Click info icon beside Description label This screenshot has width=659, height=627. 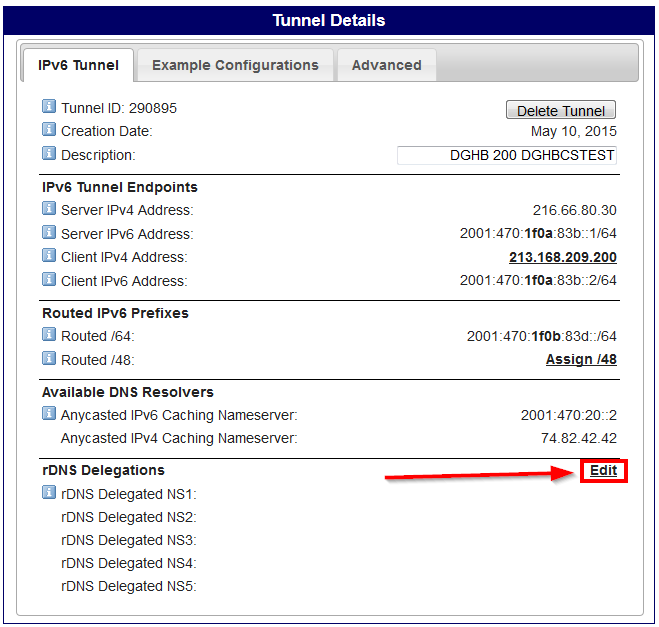point(49,154)
